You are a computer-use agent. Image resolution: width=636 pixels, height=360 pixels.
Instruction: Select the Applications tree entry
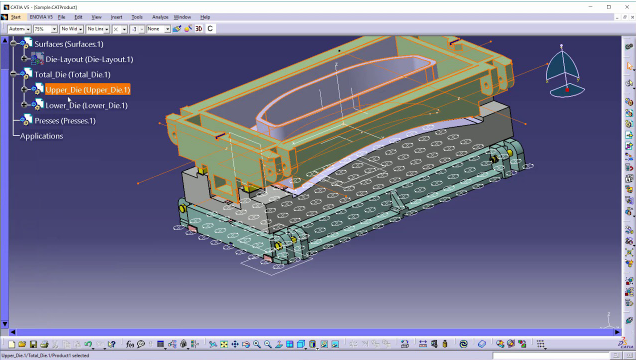(41, 136)
